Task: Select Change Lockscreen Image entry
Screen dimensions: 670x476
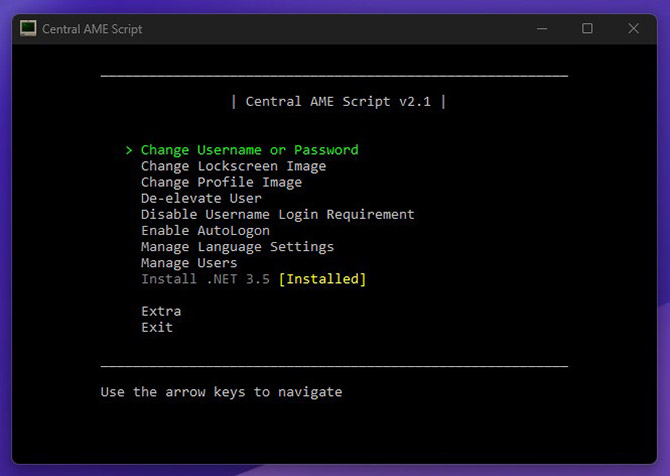Action: pyautogui.click(x=233, y=166)
